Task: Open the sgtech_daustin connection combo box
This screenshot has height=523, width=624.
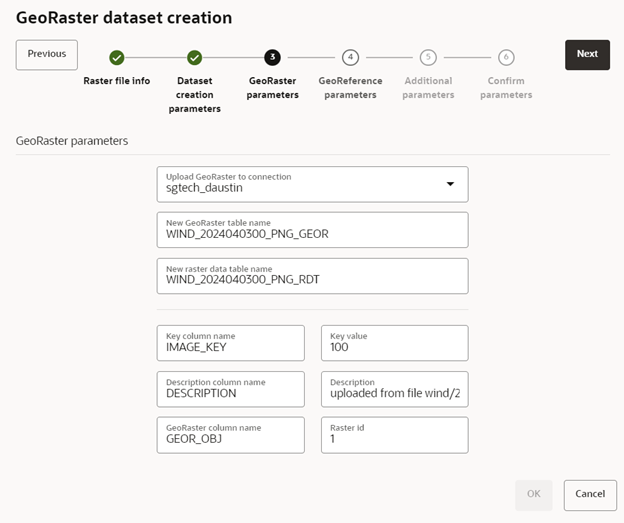Action: 300,184
